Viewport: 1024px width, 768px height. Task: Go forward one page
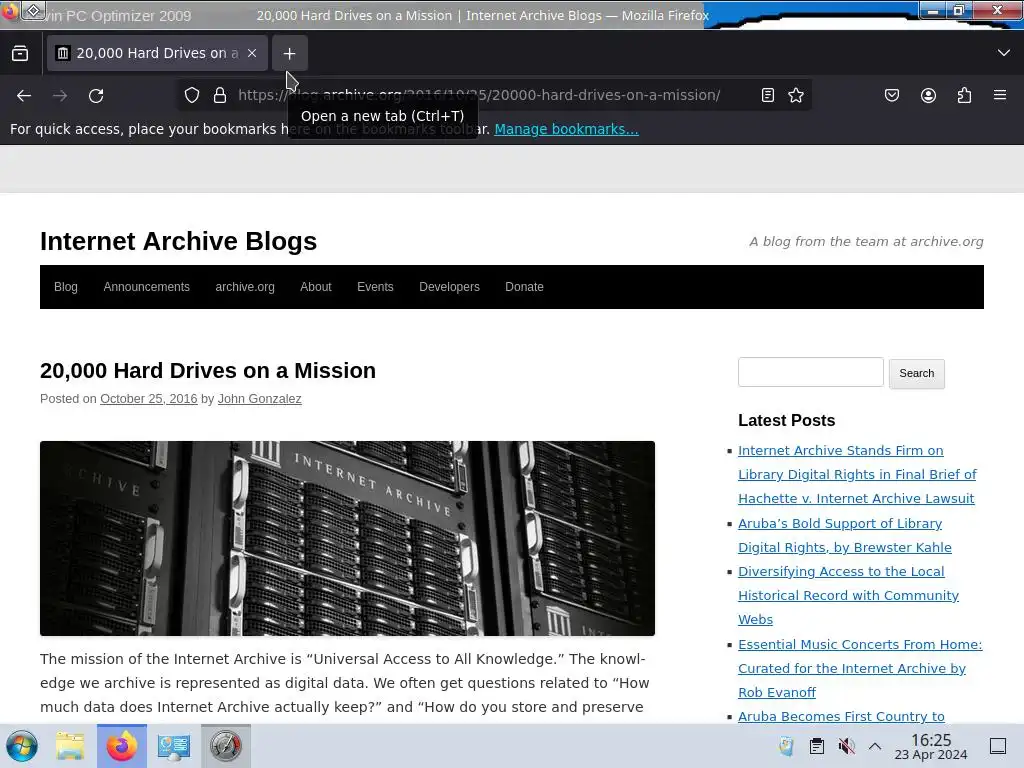pyautogui.click(x=60, y=95)
